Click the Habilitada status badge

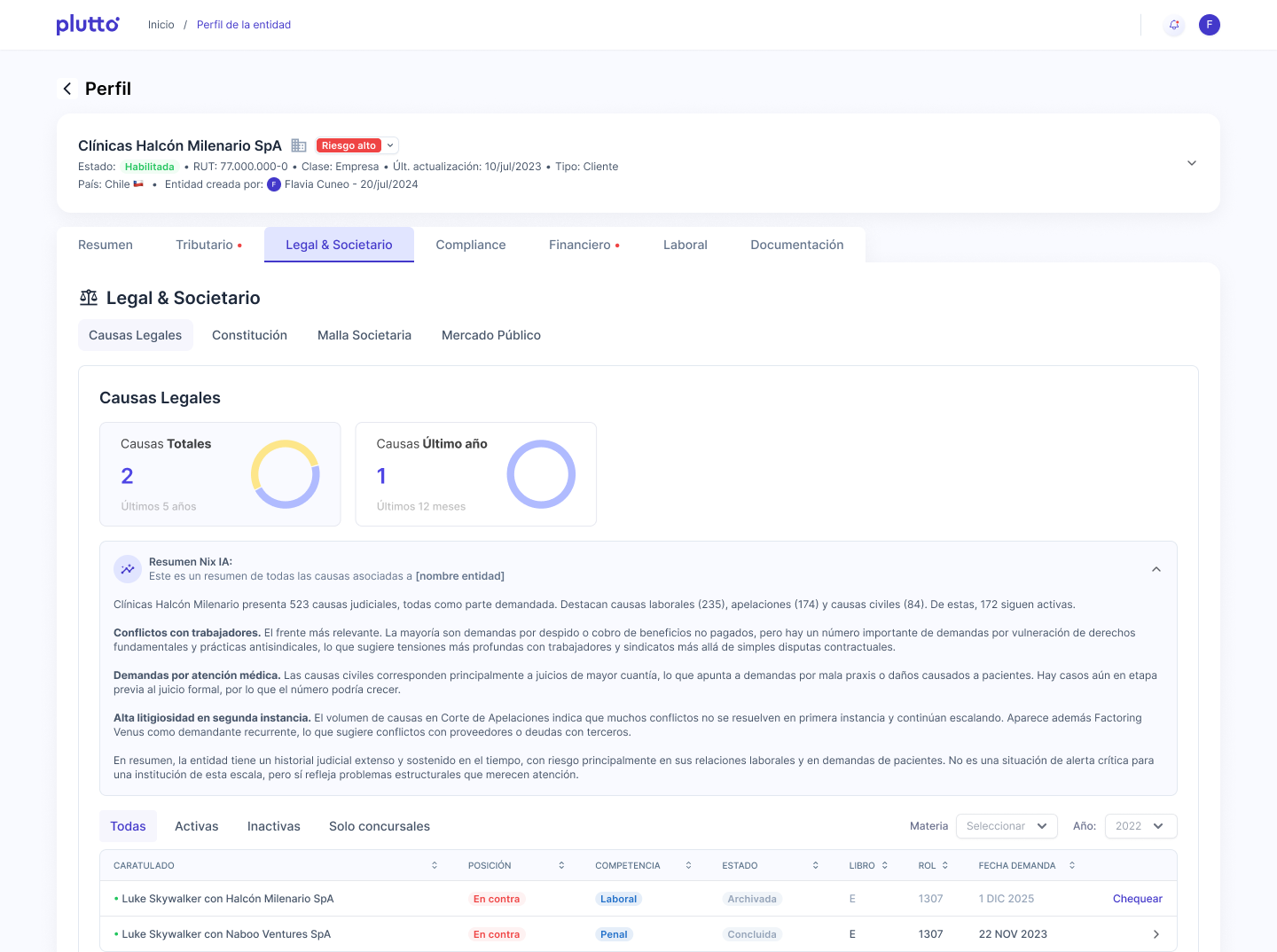coord(150,167)
